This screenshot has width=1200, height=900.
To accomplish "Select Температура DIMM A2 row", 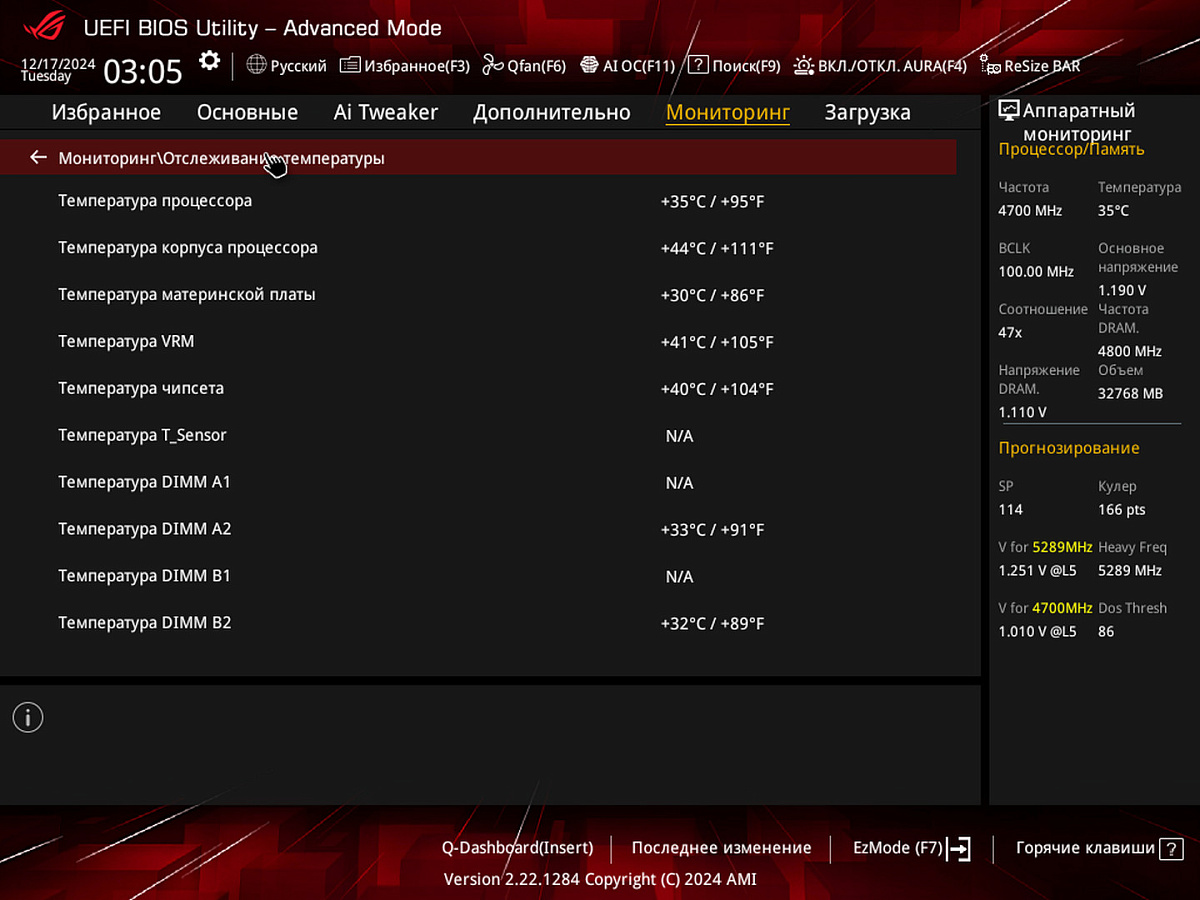I will click(x=478, y=530).
